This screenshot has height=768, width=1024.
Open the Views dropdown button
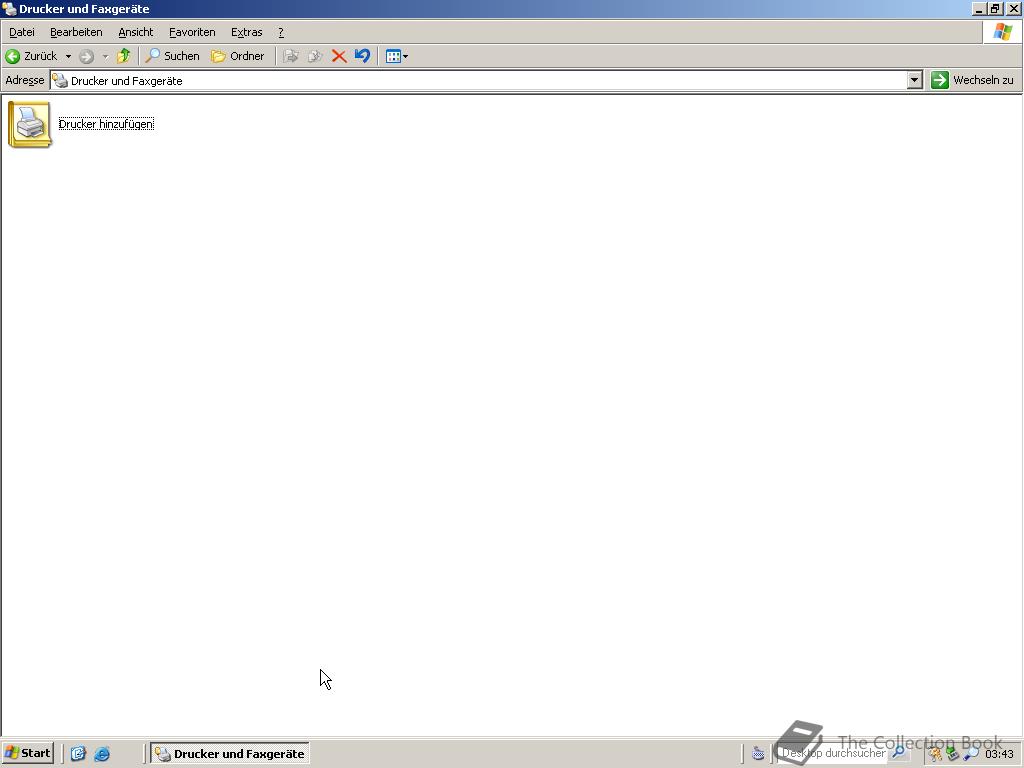point(396,56)
